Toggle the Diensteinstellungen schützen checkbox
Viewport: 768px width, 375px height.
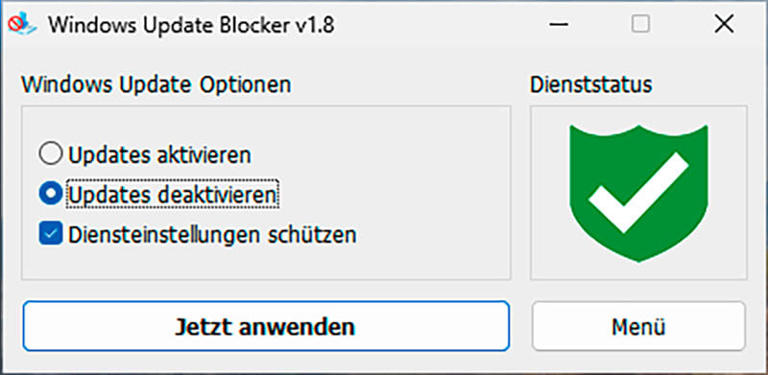(x=50, y=233)
